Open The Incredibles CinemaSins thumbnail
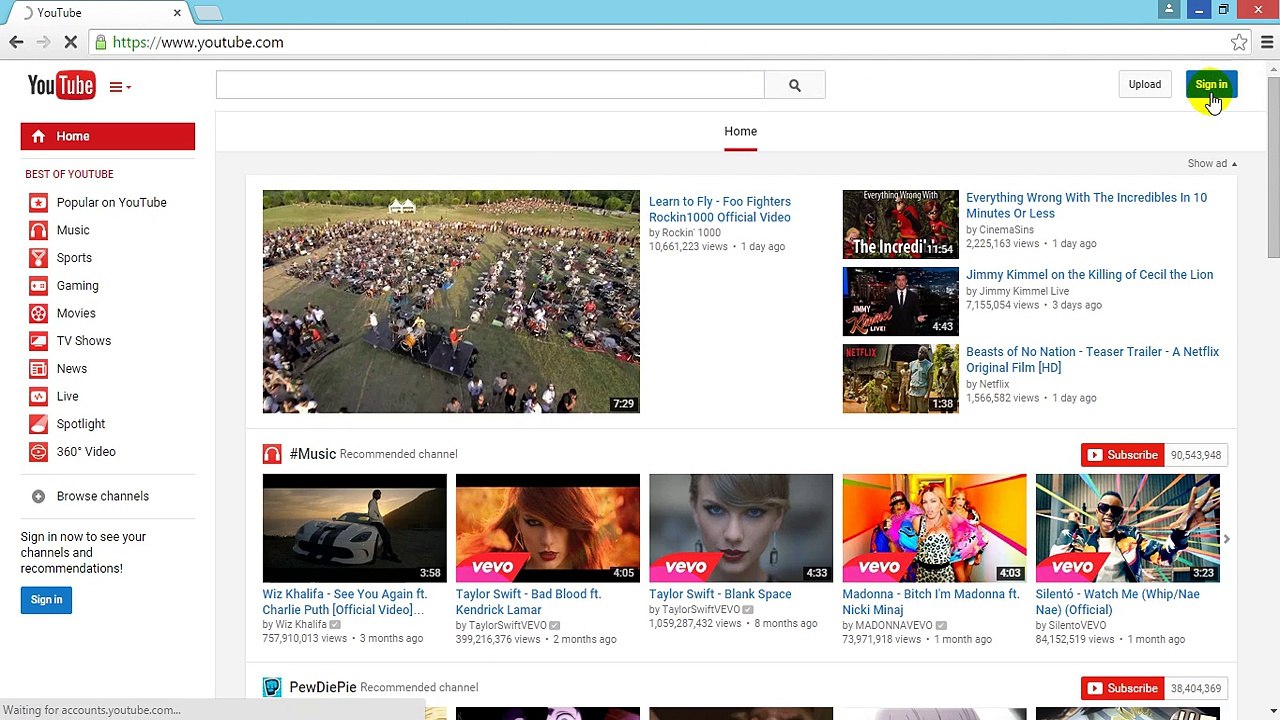Viewport: 1280px width, 720px height. (900, 224)
